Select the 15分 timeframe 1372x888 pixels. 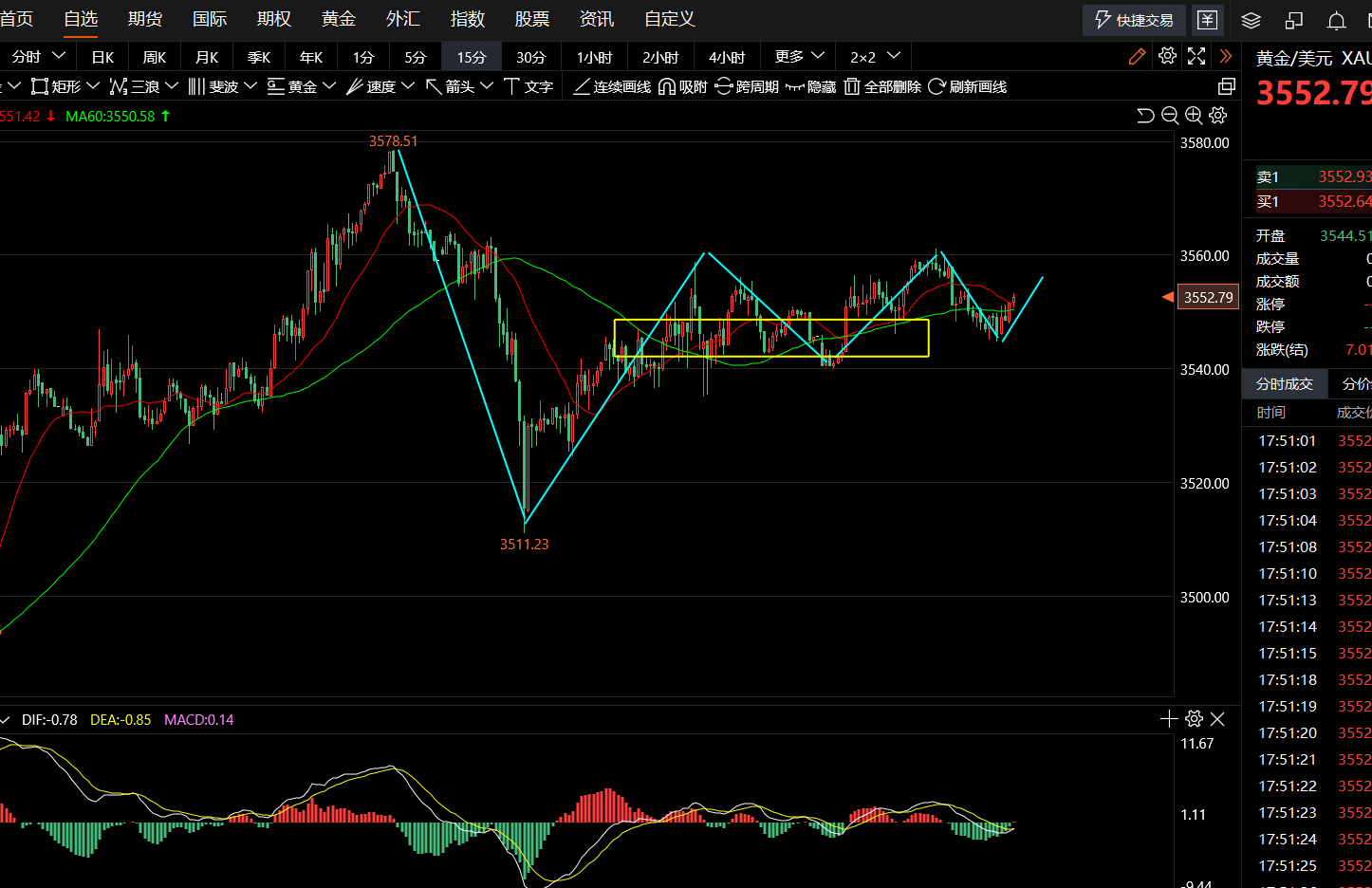tap(472, 57)
